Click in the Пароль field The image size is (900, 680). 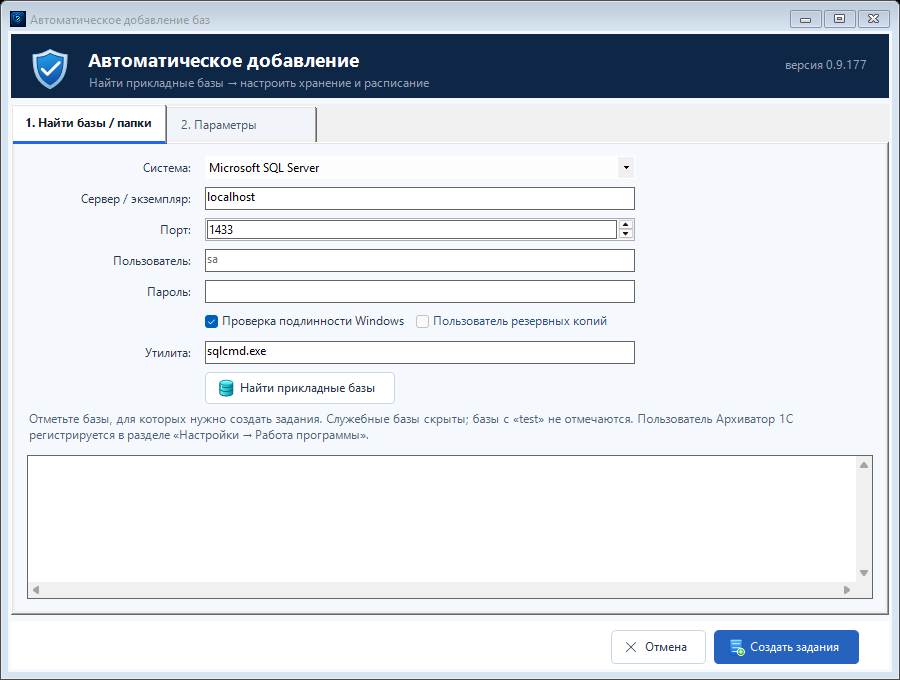[x=420, y=292]
